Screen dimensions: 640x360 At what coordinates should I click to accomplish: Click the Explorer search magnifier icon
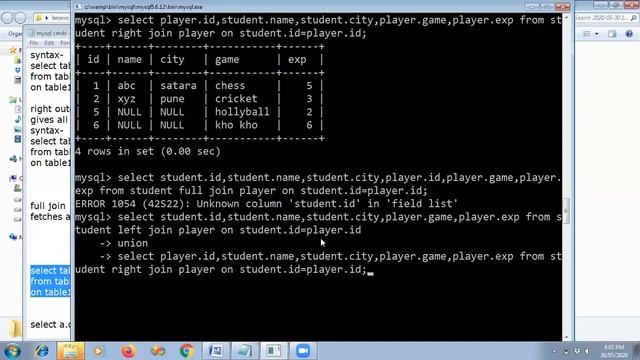click(634, 18)
